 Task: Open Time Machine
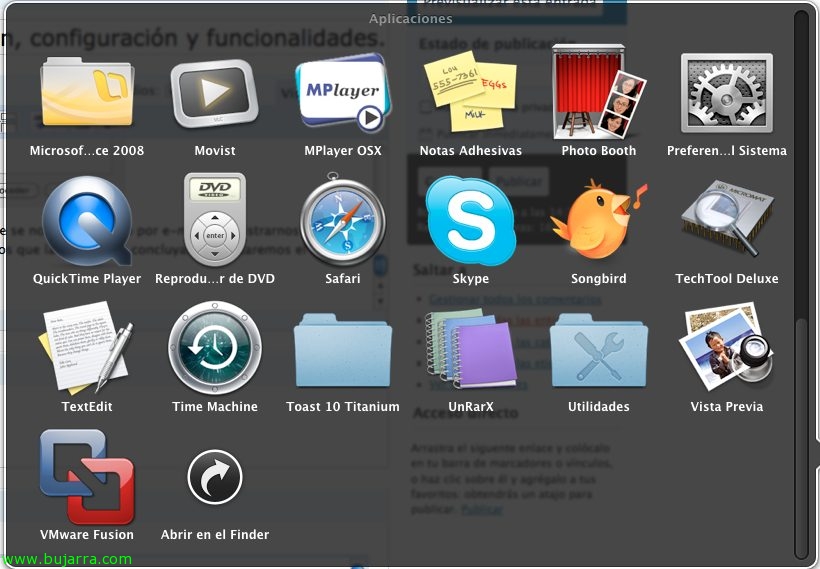(215, 350)
